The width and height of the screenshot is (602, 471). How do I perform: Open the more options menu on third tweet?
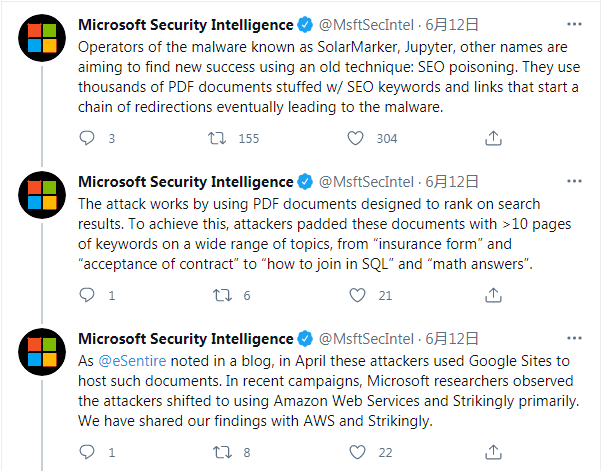click(x=574, y=338)
